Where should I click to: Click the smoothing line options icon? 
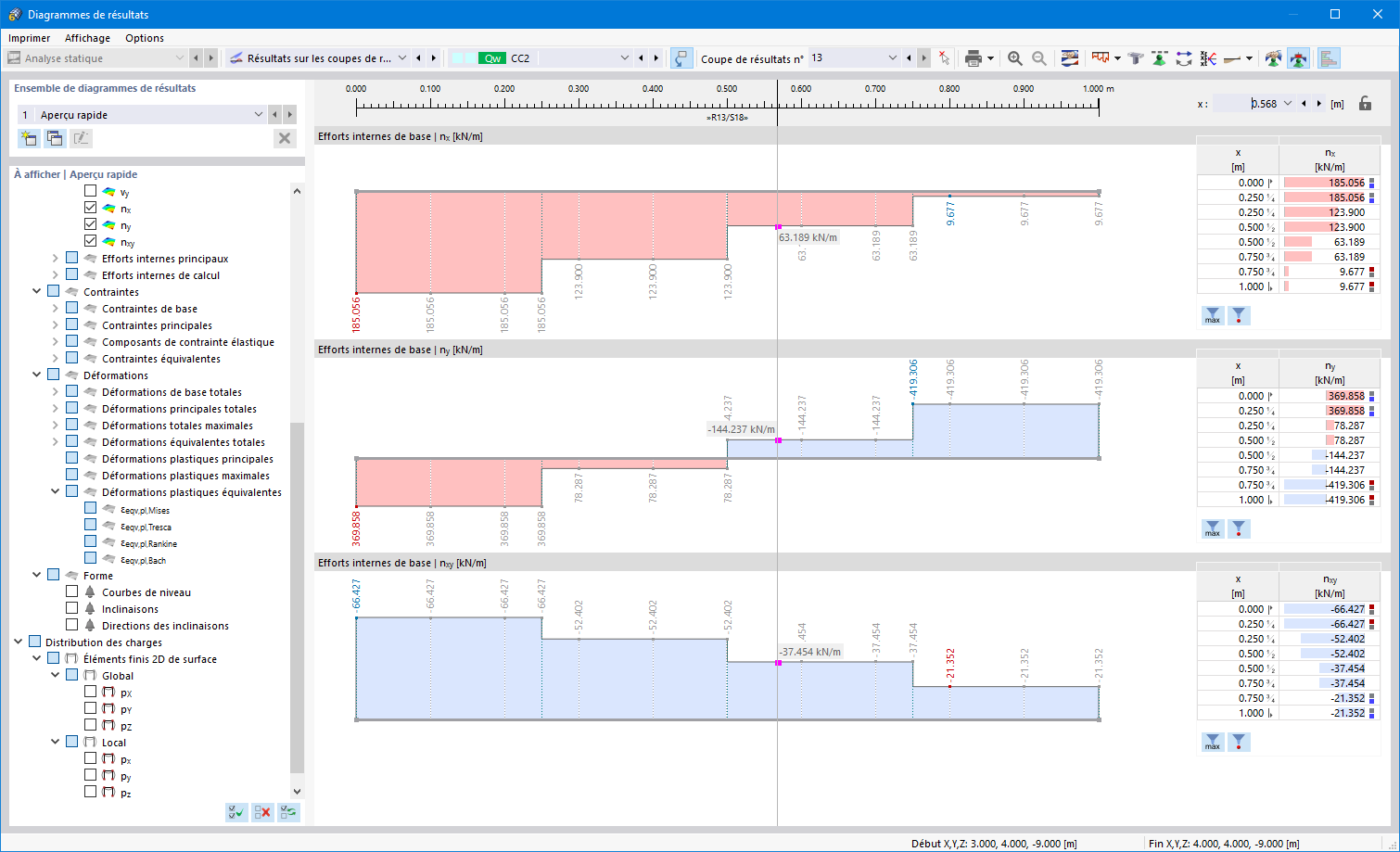tap(1232, 58)
